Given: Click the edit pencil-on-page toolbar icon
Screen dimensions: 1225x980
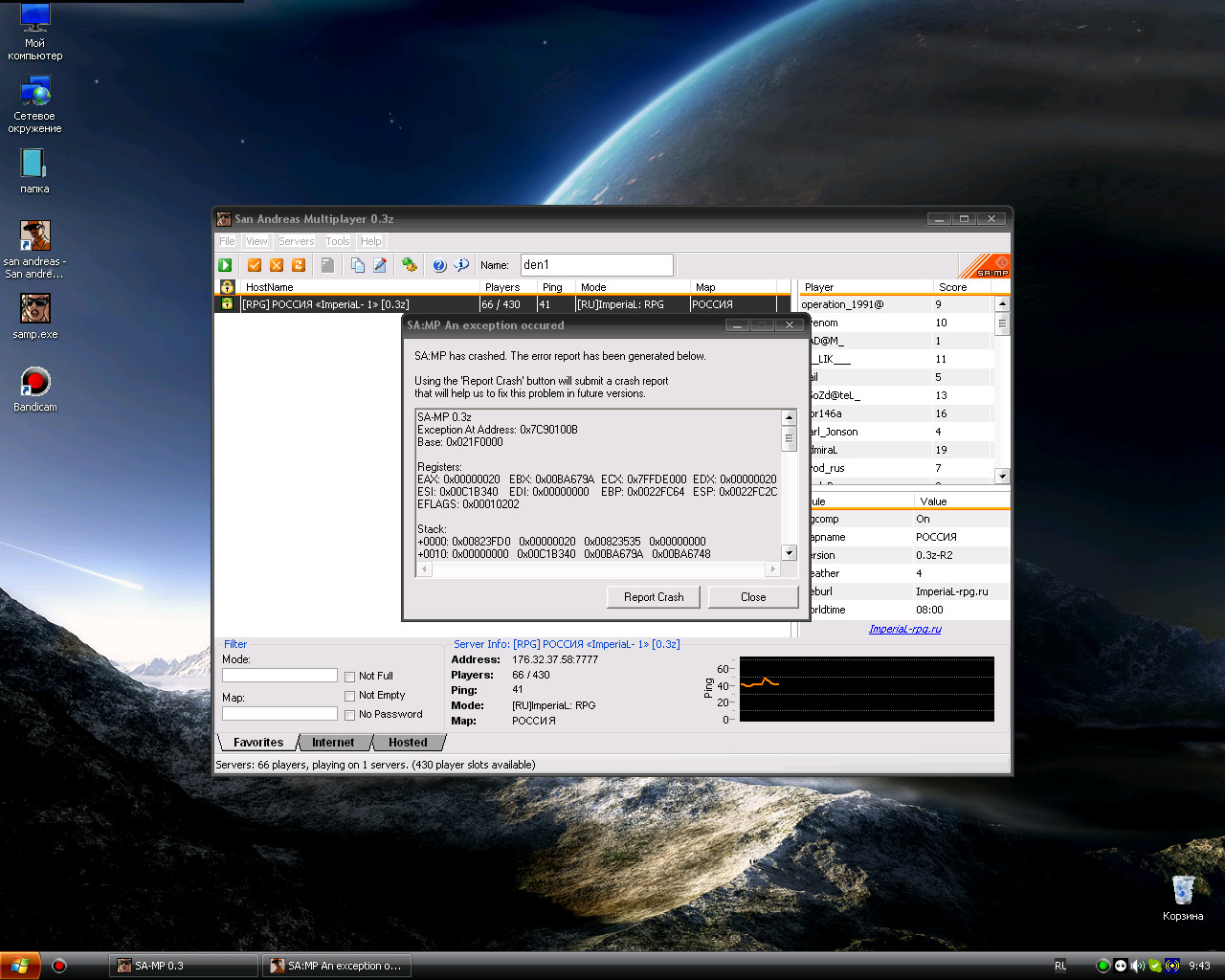Looking at the screenshot, I should 380,265.
